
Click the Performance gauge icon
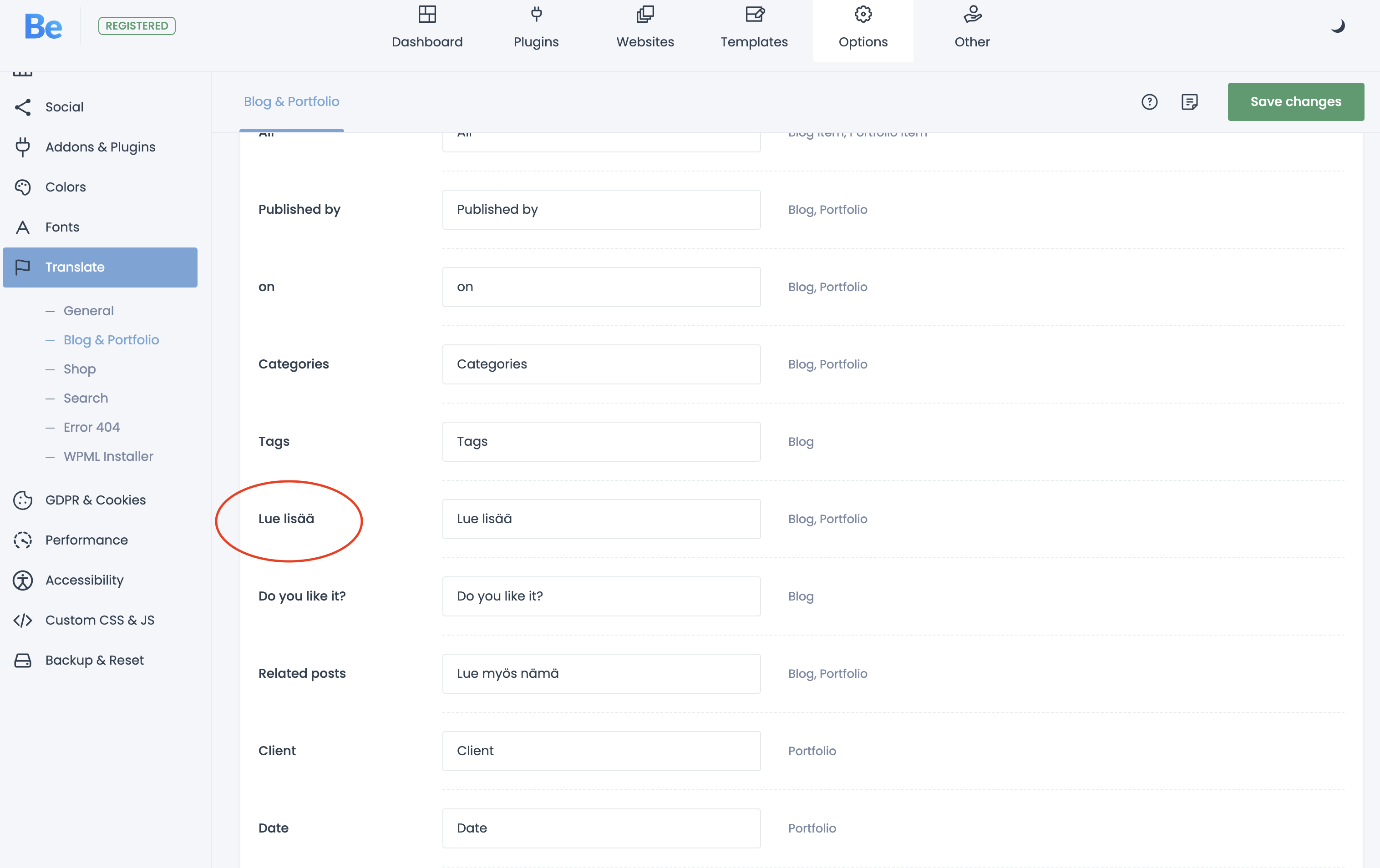pyautogui.click(x=23, y=540)
